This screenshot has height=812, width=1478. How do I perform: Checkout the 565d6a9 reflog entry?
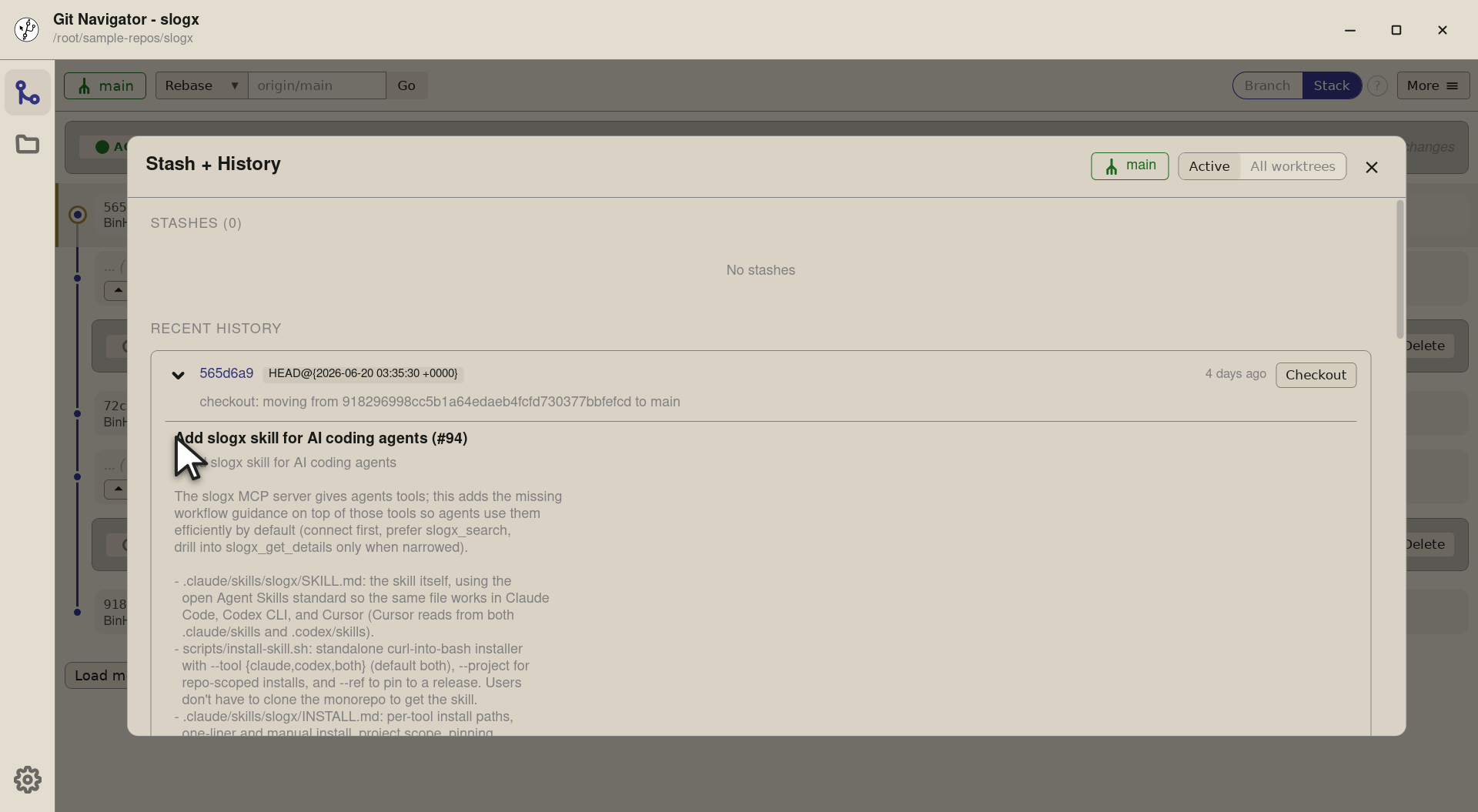pos(1316,375)
